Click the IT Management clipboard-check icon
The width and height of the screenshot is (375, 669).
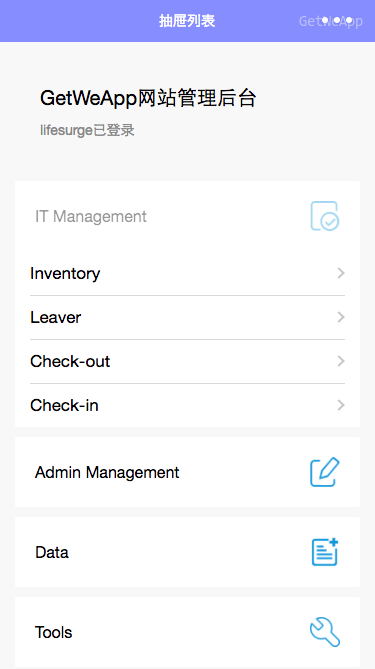pyautogui.click(x=325, y=216)
